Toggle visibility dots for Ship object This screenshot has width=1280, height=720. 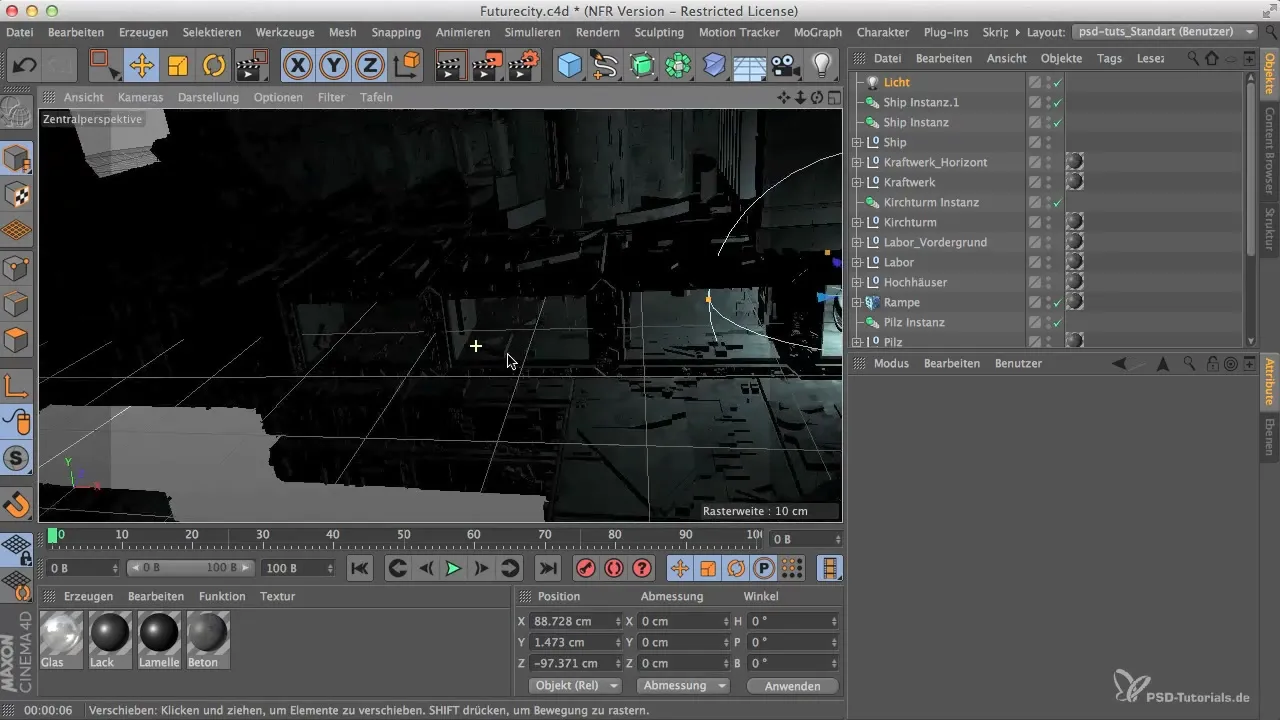pyautogui.click(x=1048, y=142)
